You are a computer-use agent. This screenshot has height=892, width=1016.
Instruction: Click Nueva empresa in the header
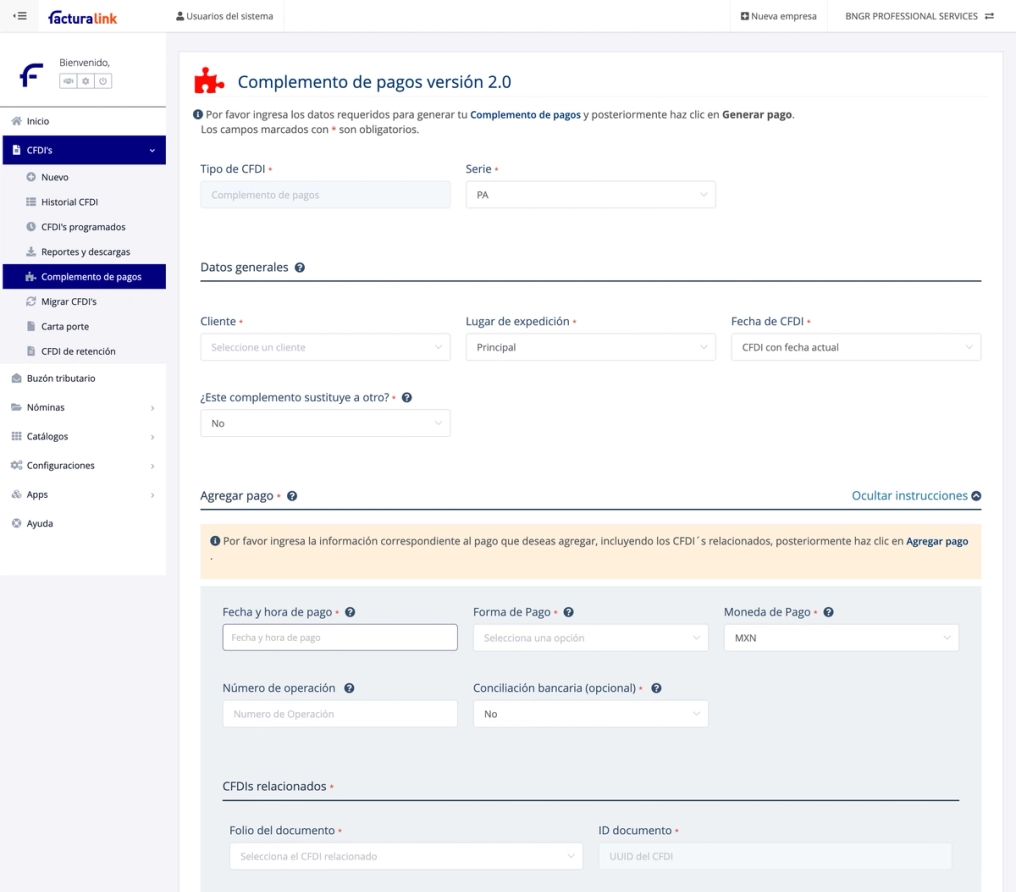[778, 16]
